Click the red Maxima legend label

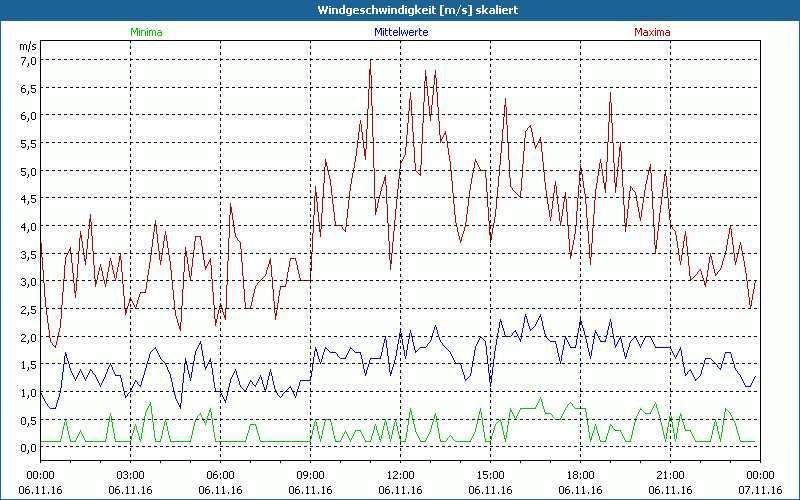653,32
